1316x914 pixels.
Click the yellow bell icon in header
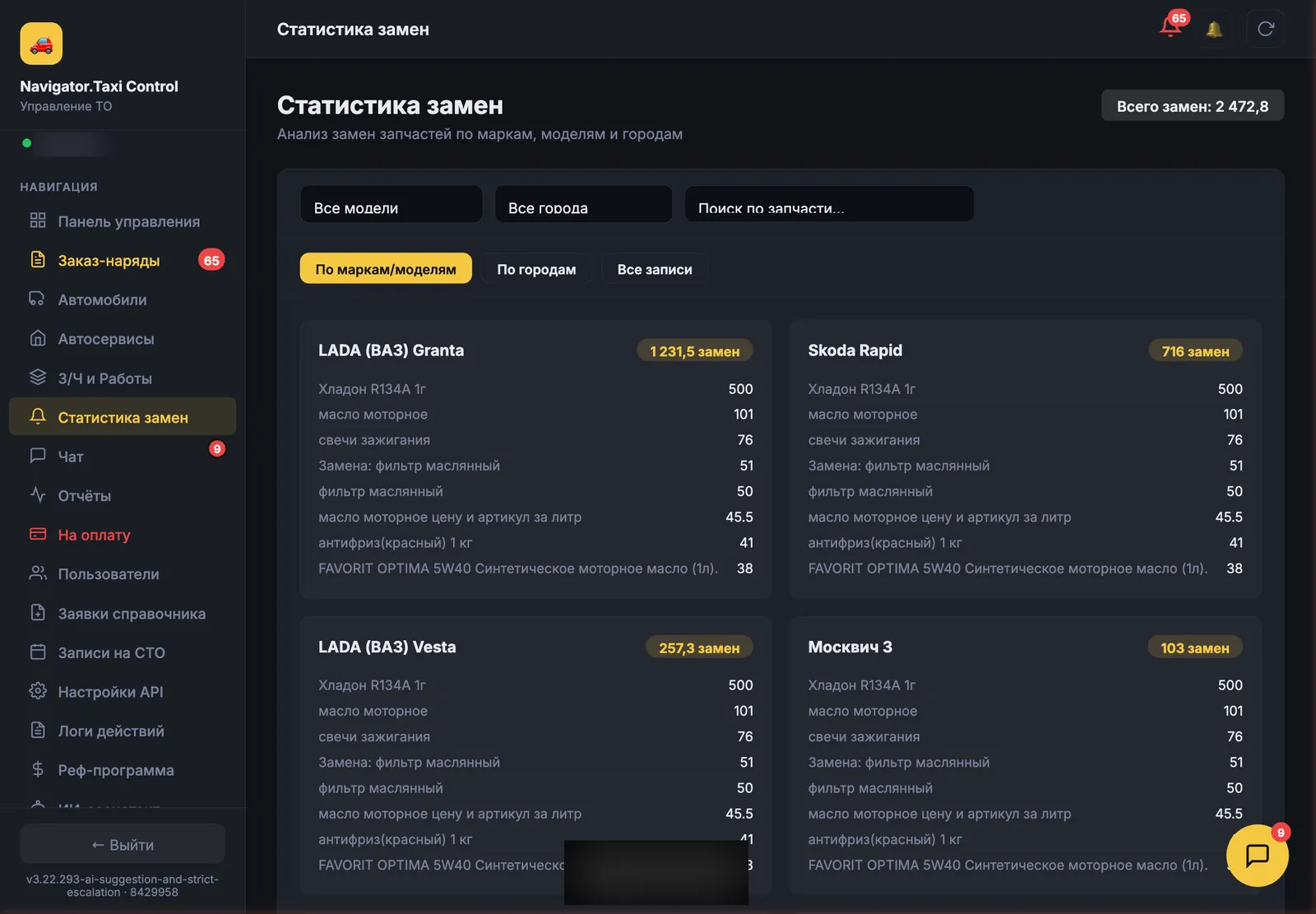pos(1214,30)
